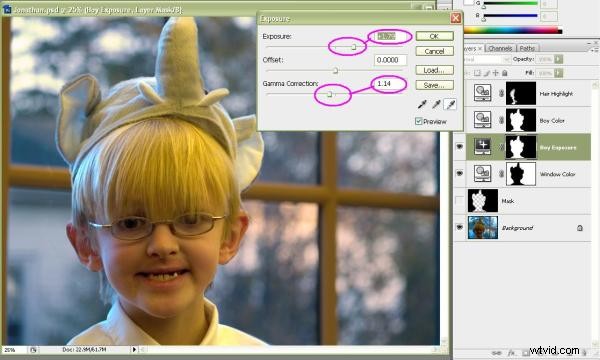Click Window Color adjustment layer icon

coord(483,173)
